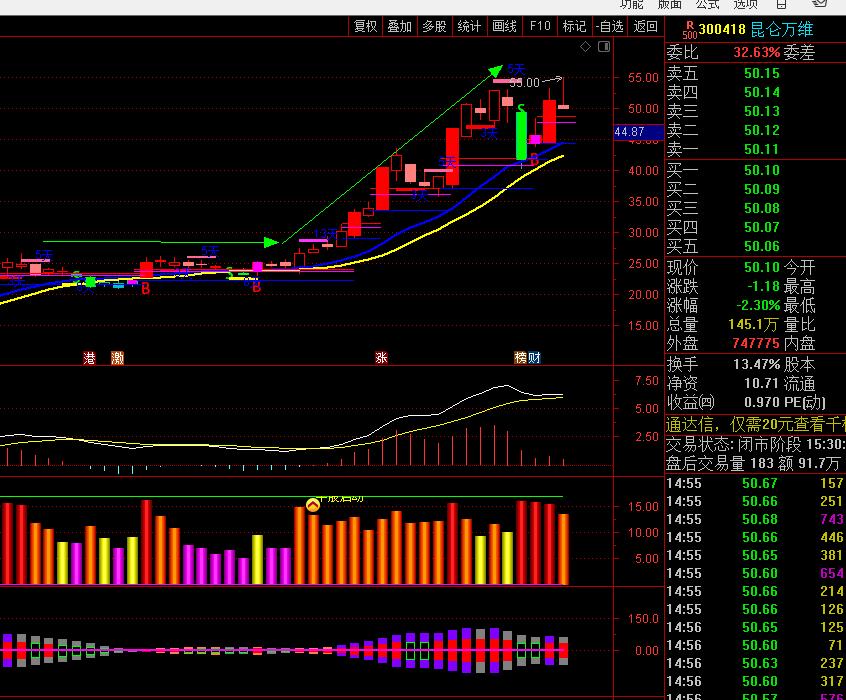Screen dimensions: 846x700
Task: Select the 买一 50.10 order row
Action: (x=755, y=170)
